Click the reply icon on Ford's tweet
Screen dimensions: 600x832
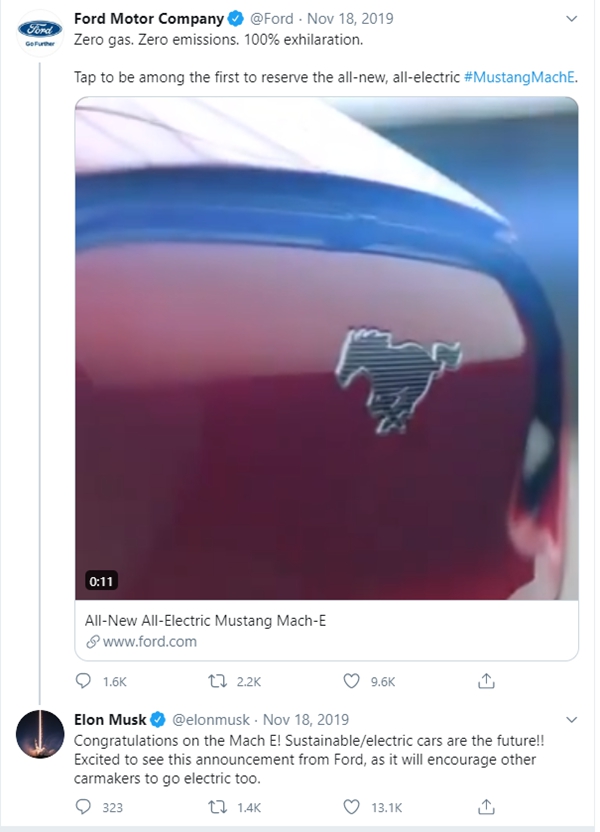click(x=84, y=681)
